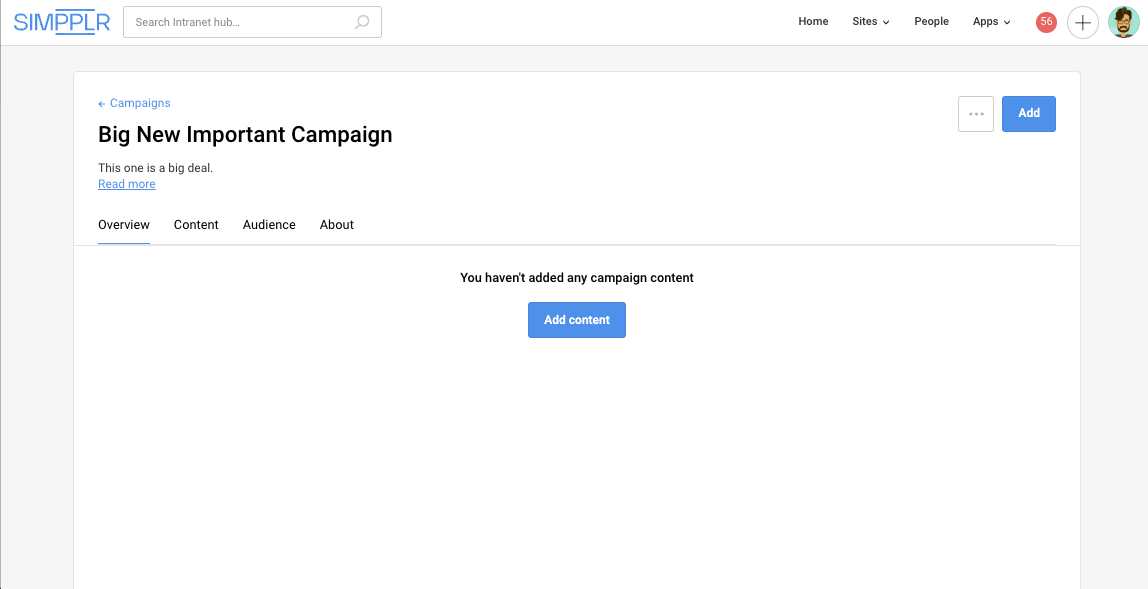Navigate to Home
Screen dimensions: 1148x589
[x=813, y=21]
